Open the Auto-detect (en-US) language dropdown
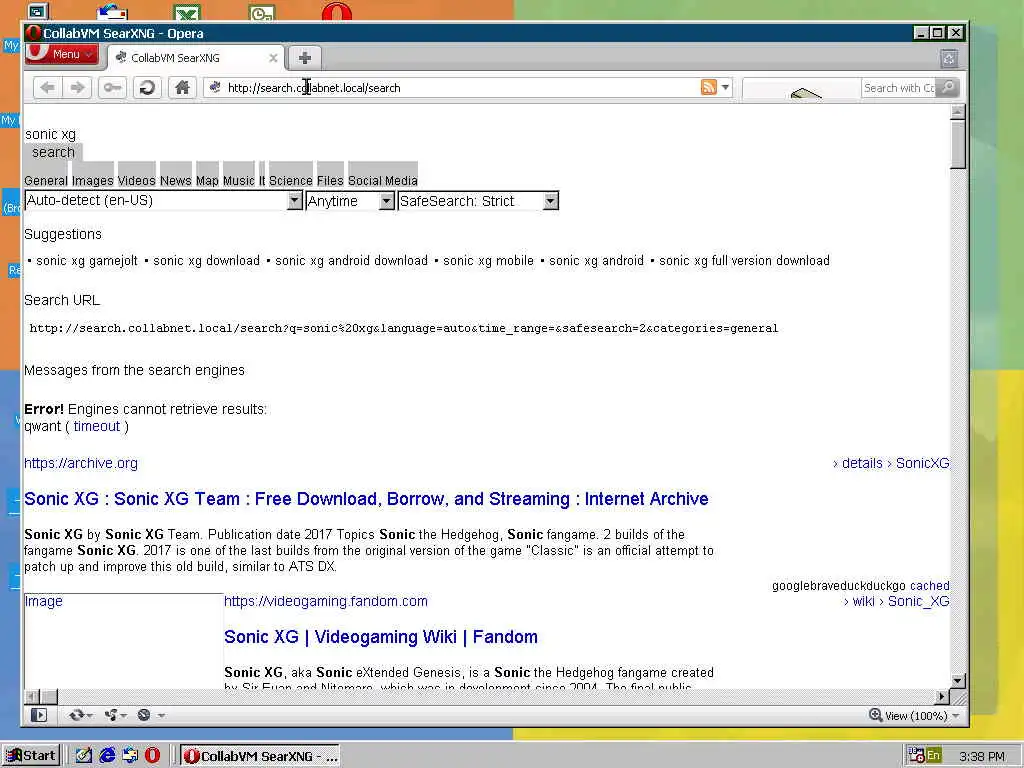1024x768 pixels. 163,200
